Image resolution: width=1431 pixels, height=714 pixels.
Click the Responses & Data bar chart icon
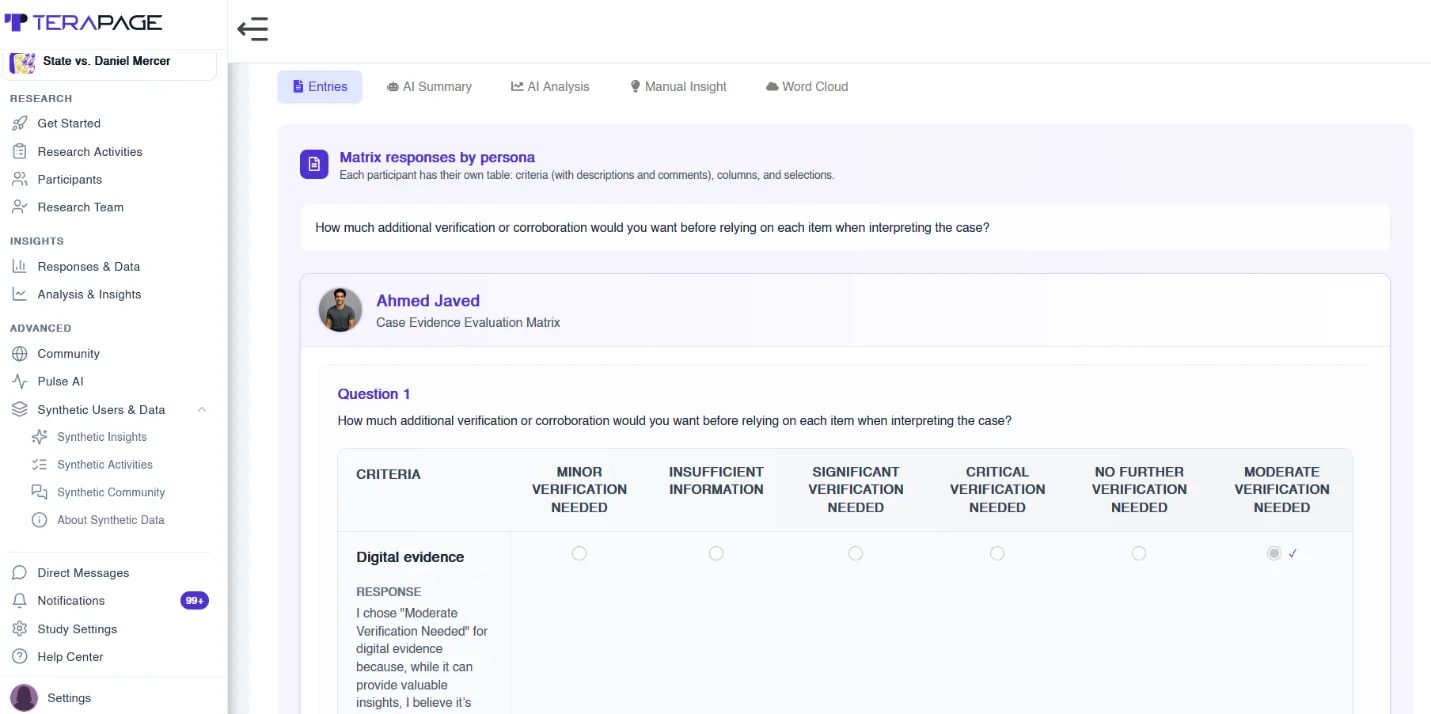coord(19,266)
